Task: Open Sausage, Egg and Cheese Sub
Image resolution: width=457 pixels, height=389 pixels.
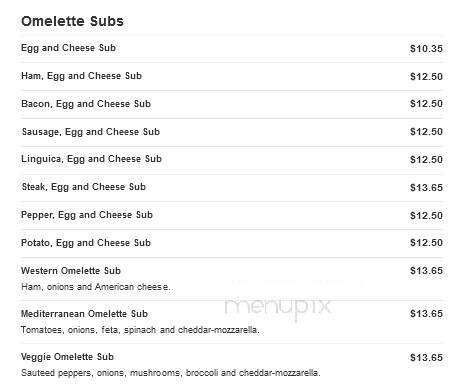Action: tap(91, 132)
